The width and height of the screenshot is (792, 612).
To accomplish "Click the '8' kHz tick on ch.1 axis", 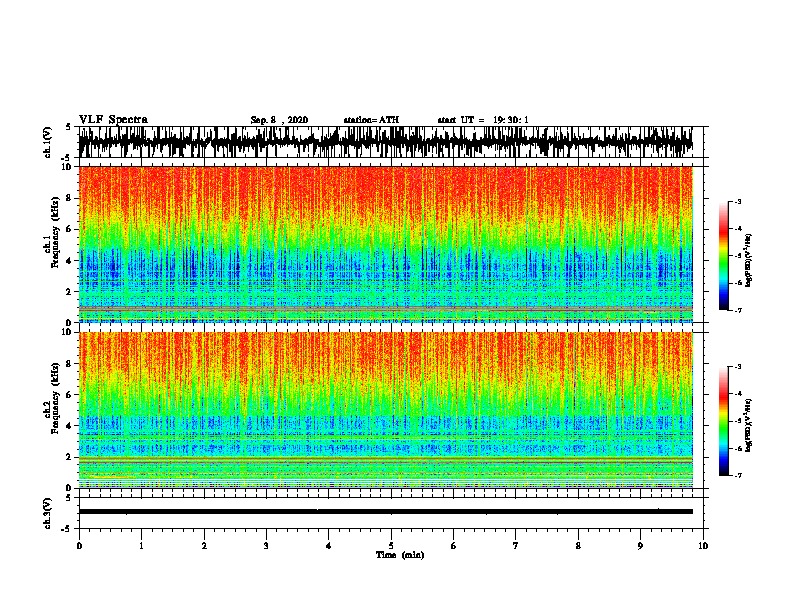I will click(x=70, y=198).
